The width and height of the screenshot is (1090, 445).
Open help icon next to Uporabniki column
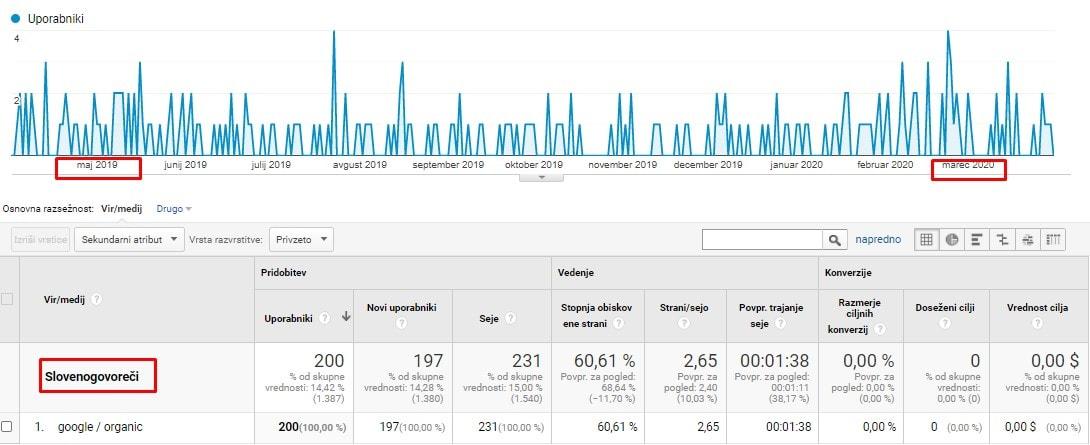tap(325, 318)
